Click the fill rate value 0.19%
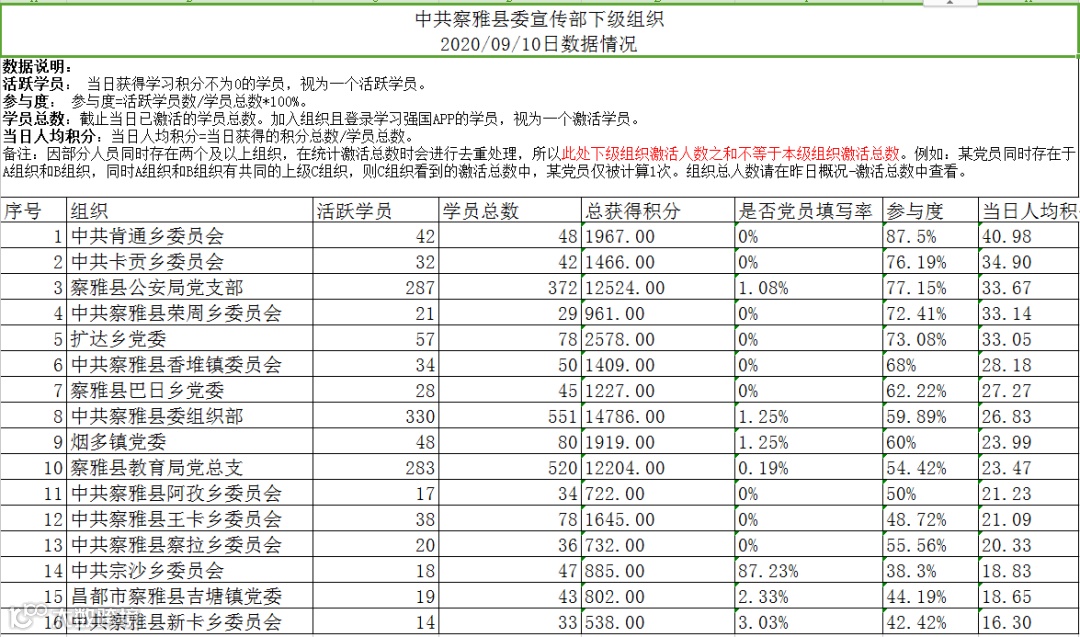This screenshot has width=1080, height=637. click(809, 468)
